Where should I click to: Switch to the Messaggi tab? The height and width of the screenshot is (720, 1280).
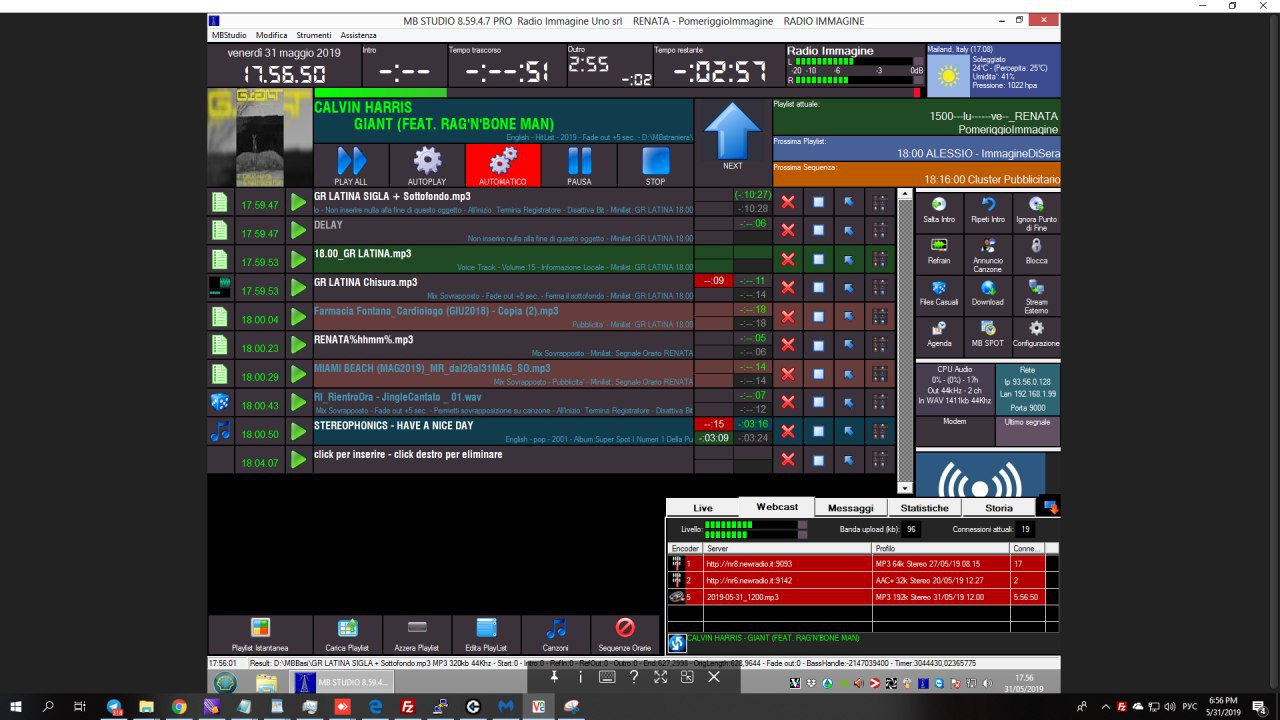[850, 508]
